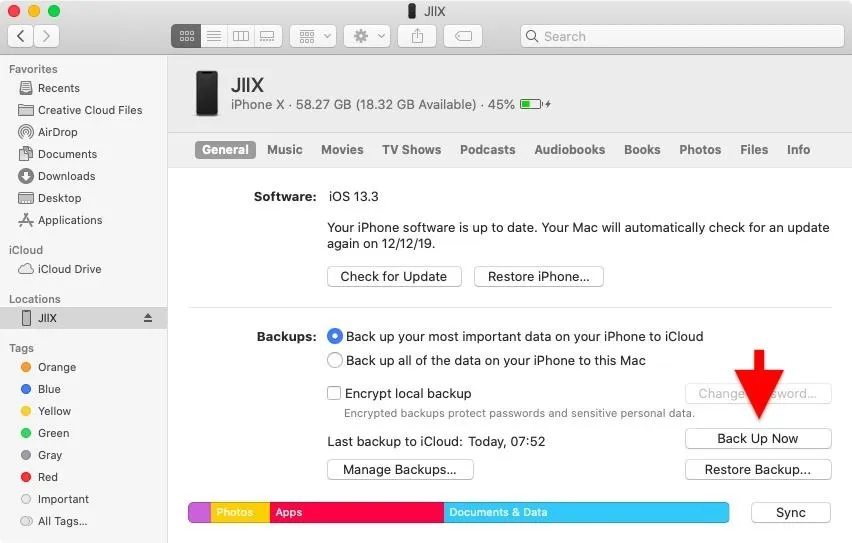Open Creative Cloud Files folder

[80, 110]
